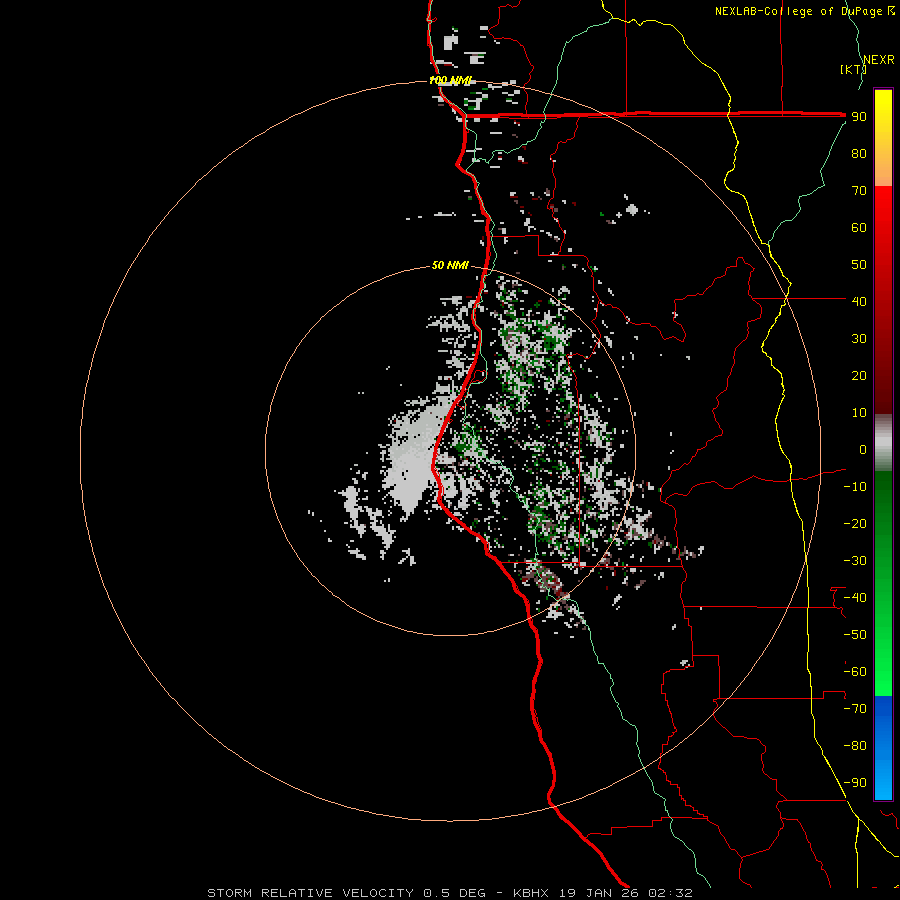
Task: Click the positive 60 knot legend value
Action: (859, 227)
